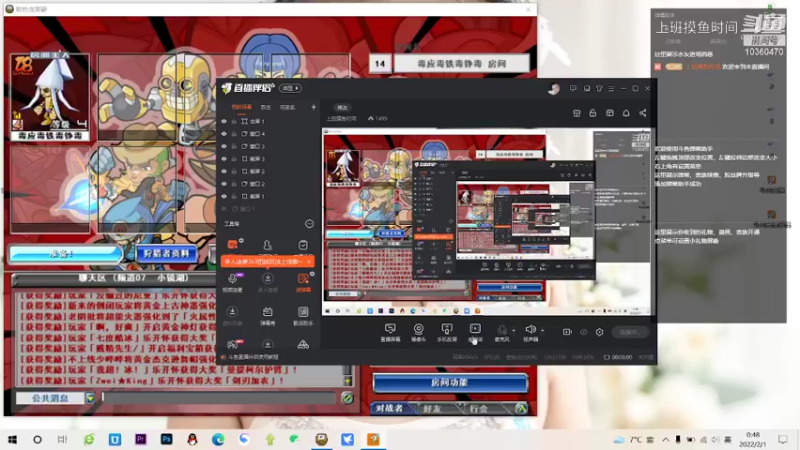Close the orange tooltip banner
800x450 pixels.
click(309, 261)
